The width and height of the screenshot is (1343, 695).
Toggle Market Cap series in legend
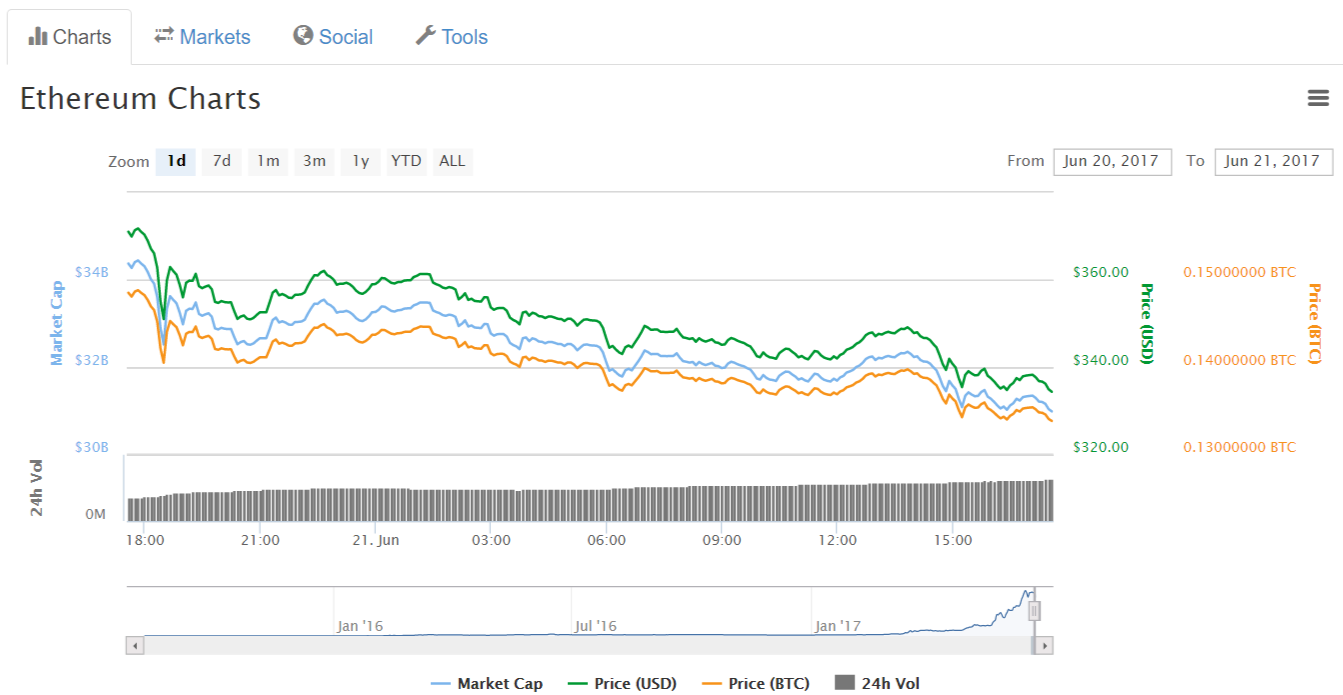tap(487, 684)
